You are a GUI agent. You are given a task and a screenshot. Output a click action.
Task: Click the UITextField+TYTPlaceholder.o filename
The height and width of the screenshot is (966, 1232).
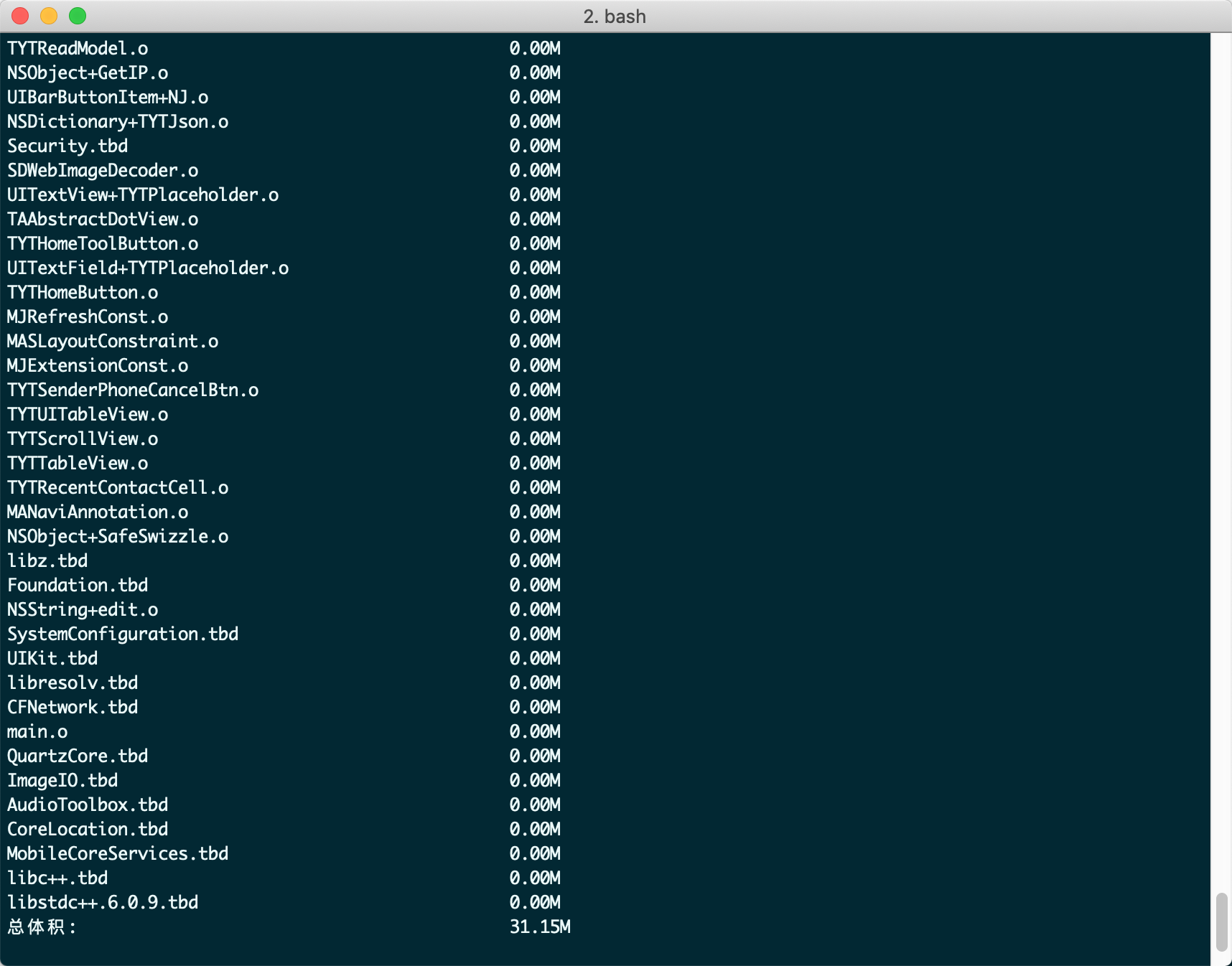click(x=148, y=268)
